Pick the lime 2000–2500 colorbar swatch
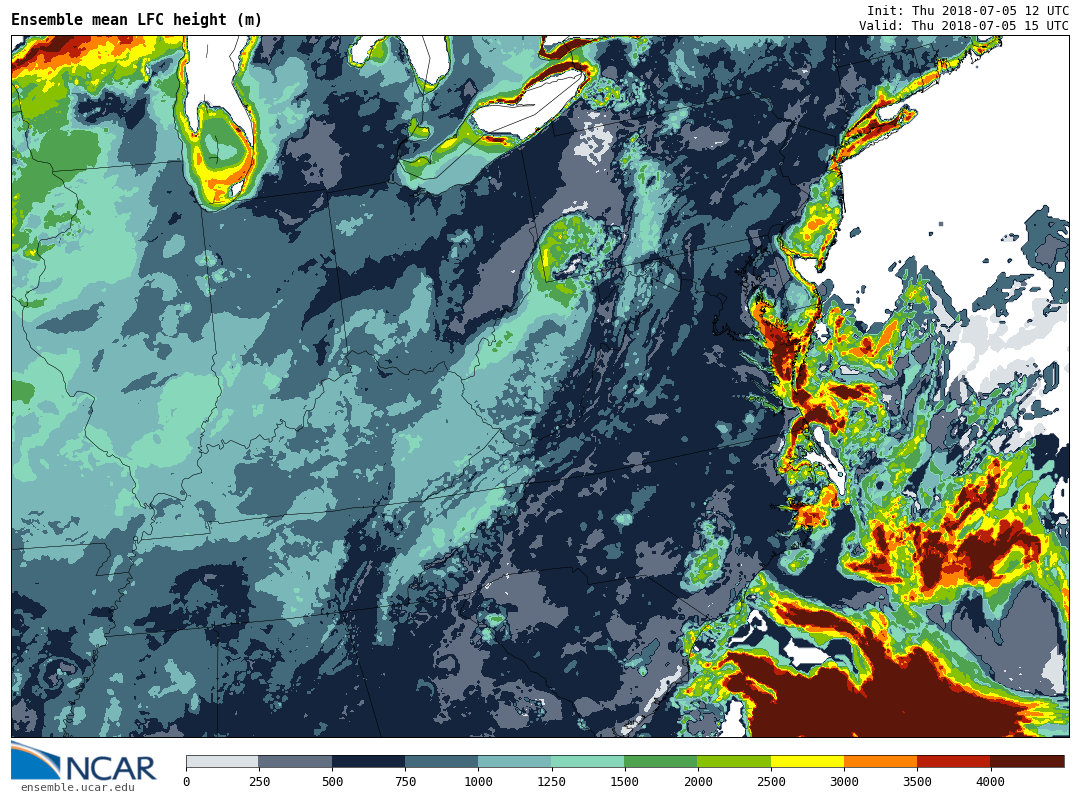 733,761
